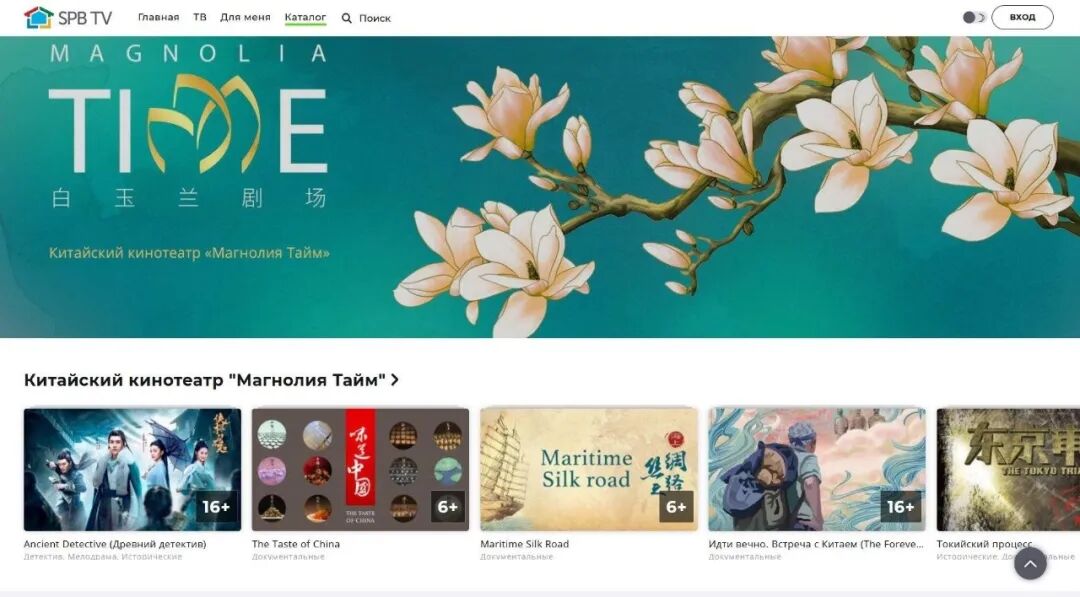Screen dimensions: 1080x597
Task: Open the Для меня tab
Action: pyautogui.click(x=245, y=17)
